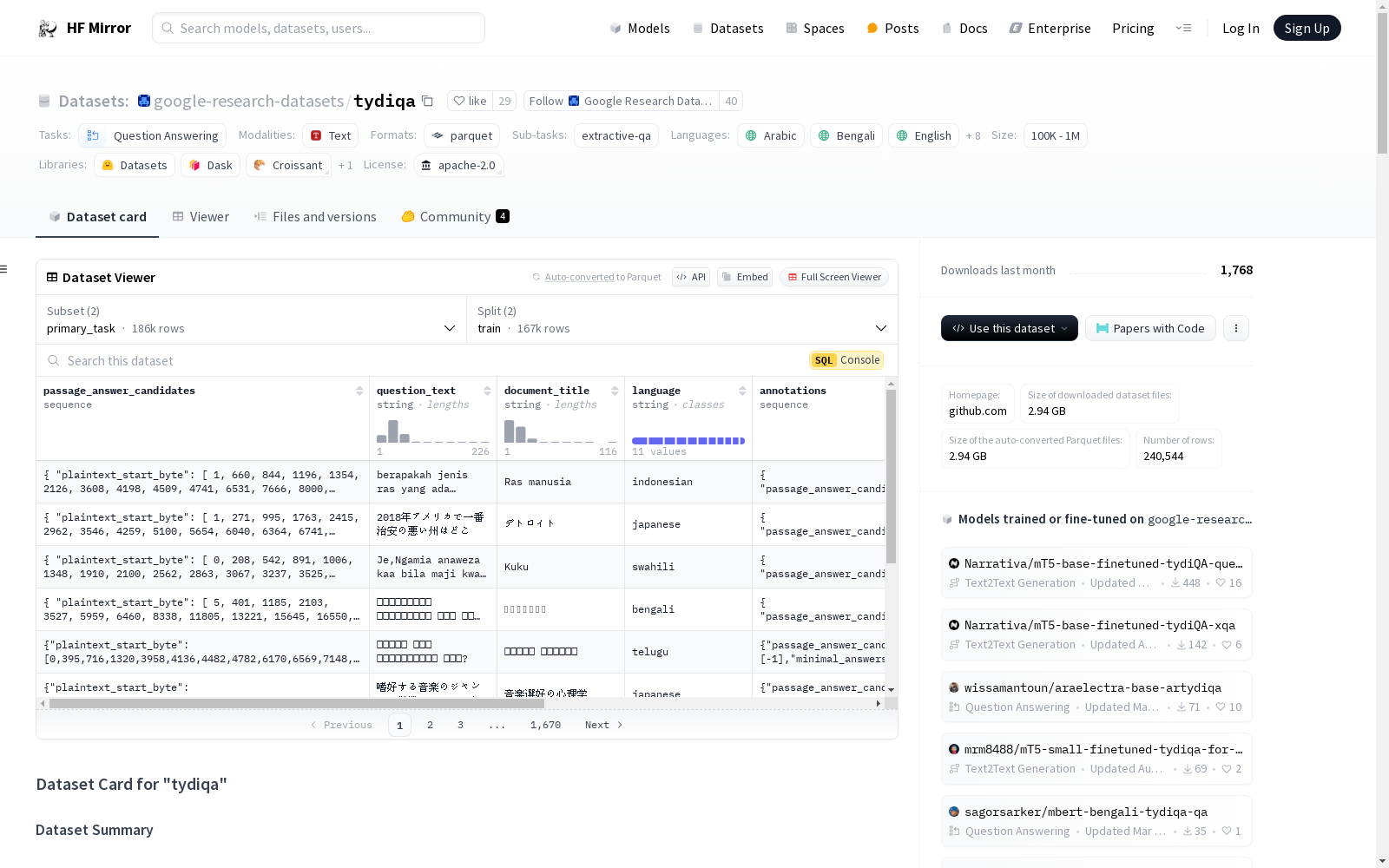Screen dimensions: 1389x868
Task: Select the Croissant library tag
Action: click(x=288, y=165)
